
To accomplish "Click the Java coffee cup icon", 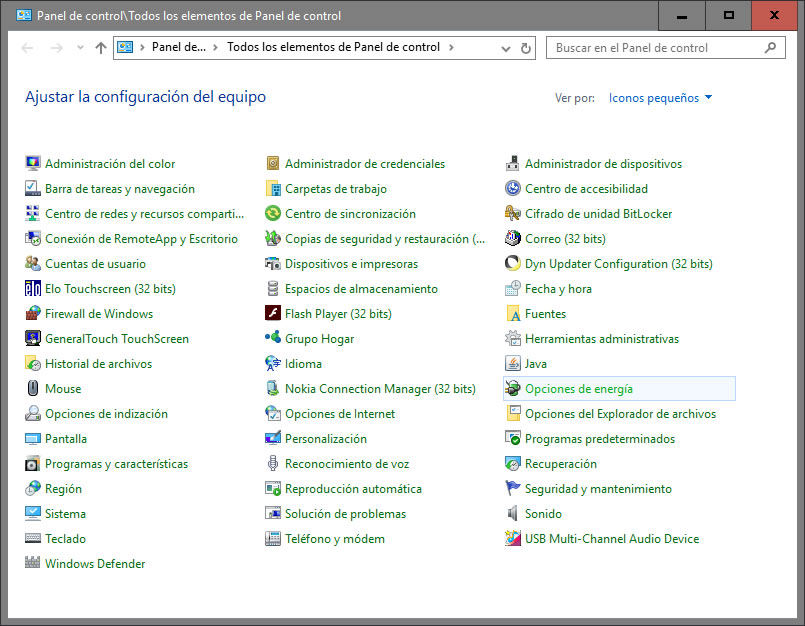I will 513,364.
